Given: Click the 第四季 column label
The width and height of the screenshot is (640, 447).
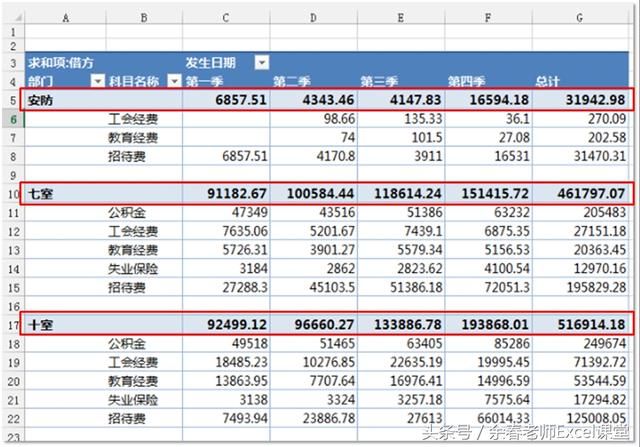Looking at the screenshot, I should coord(467,81).
